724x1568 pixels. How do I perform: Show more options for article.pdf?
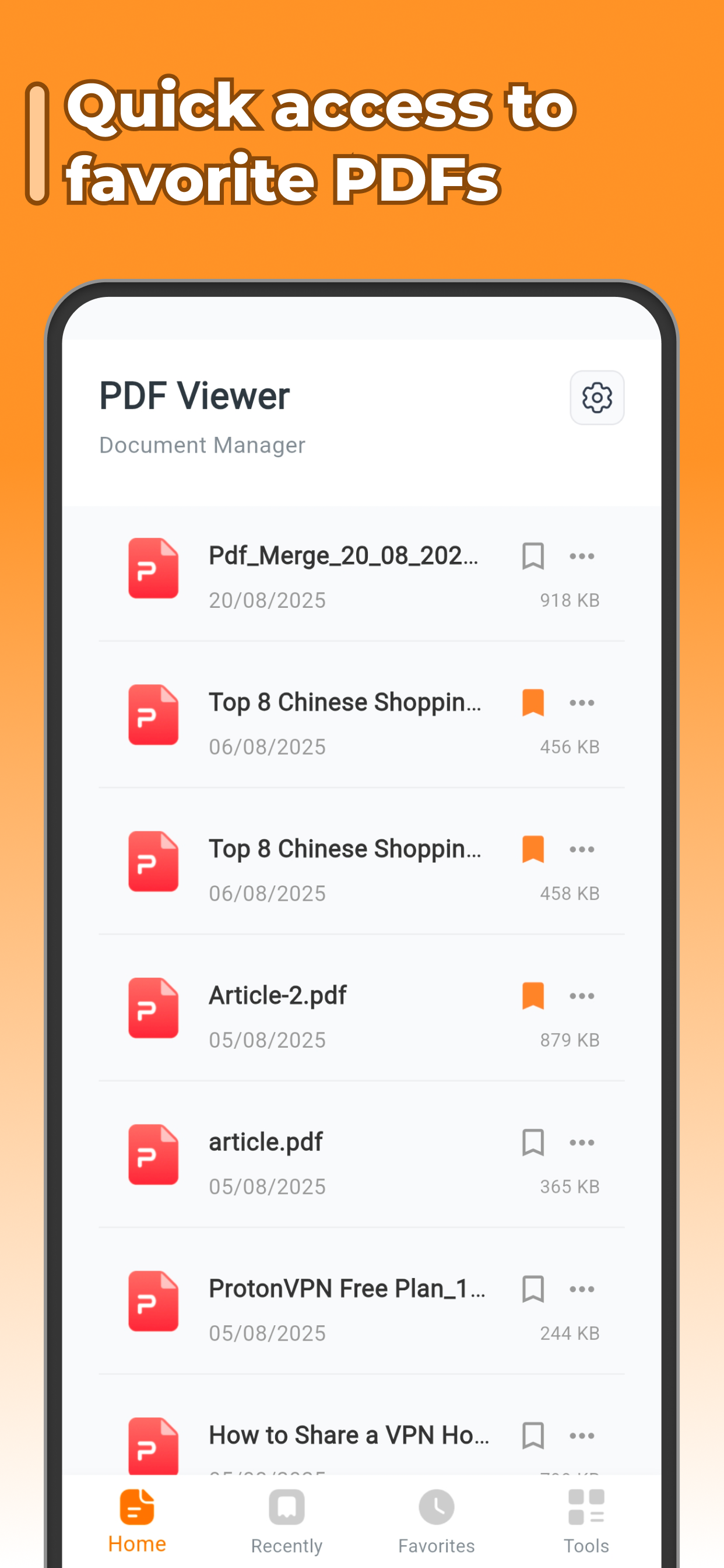[x=582, y=1143]
